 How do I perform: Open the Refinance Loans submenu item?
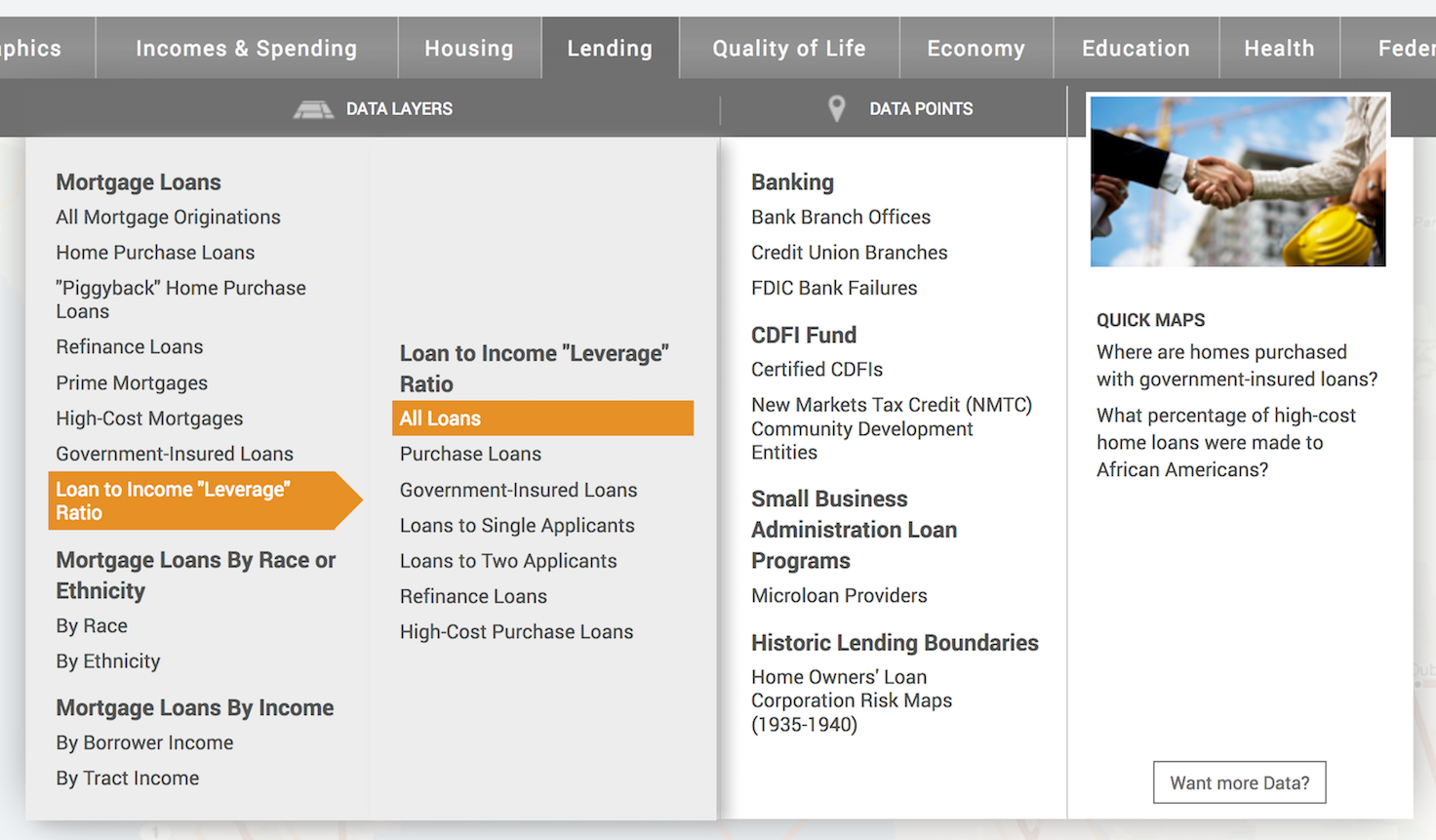[x=473, y=595]
